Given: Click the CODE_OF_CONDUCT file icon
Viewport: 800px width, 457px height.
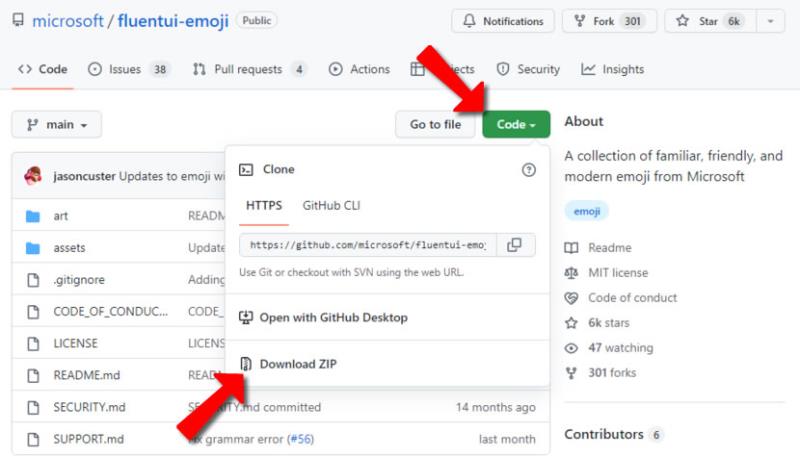Looking at the screenshot, I should [33, 312].
